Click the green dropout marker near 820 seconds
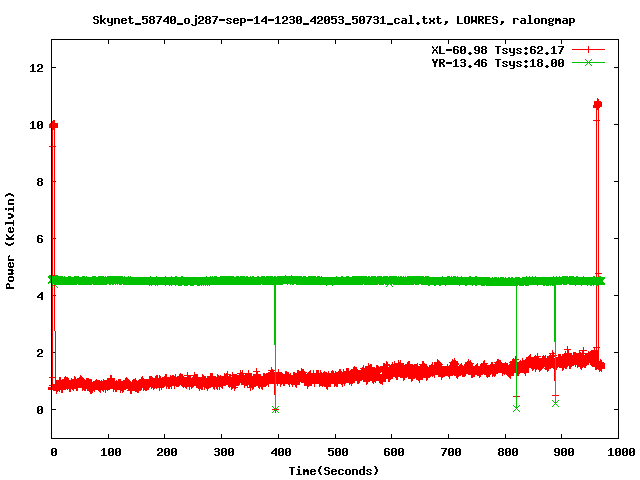The image size is (640, 480). point(516,408)
